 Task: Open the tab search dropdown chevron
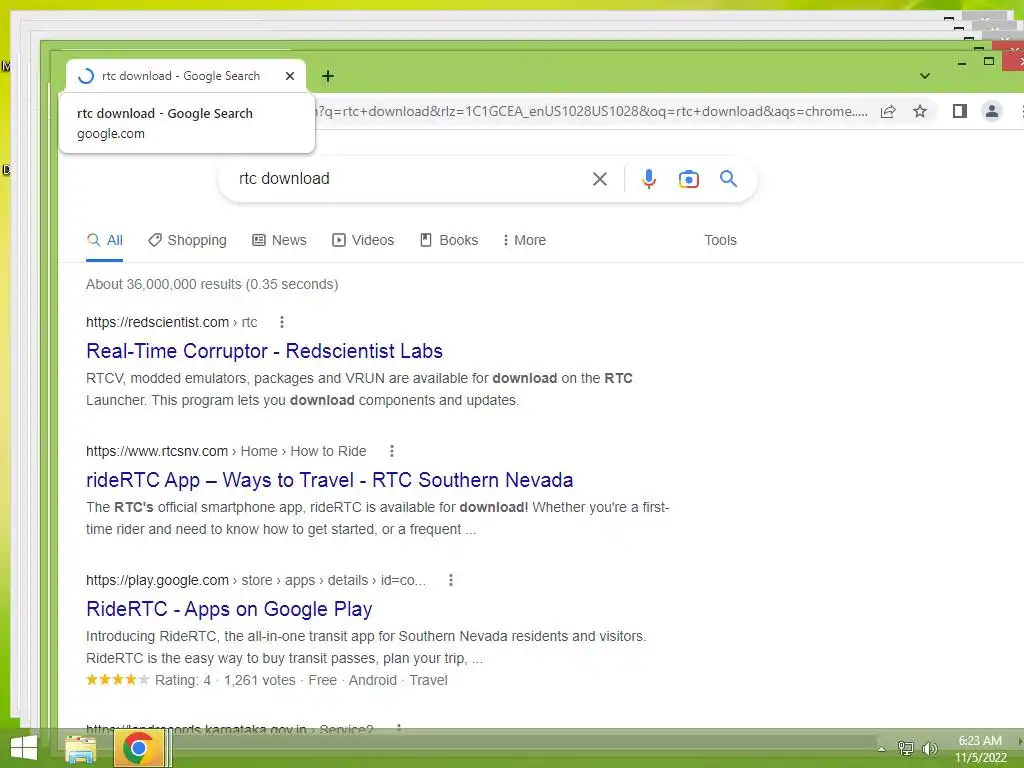(x=925, y=76)
